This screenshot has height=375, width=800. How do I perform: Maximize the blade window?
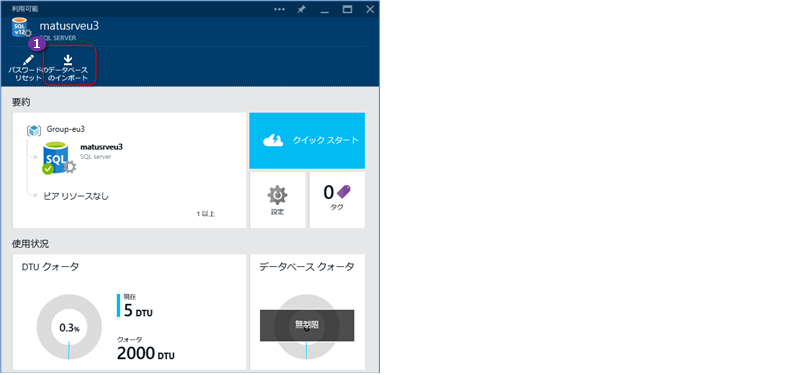(x=347, y=9)
